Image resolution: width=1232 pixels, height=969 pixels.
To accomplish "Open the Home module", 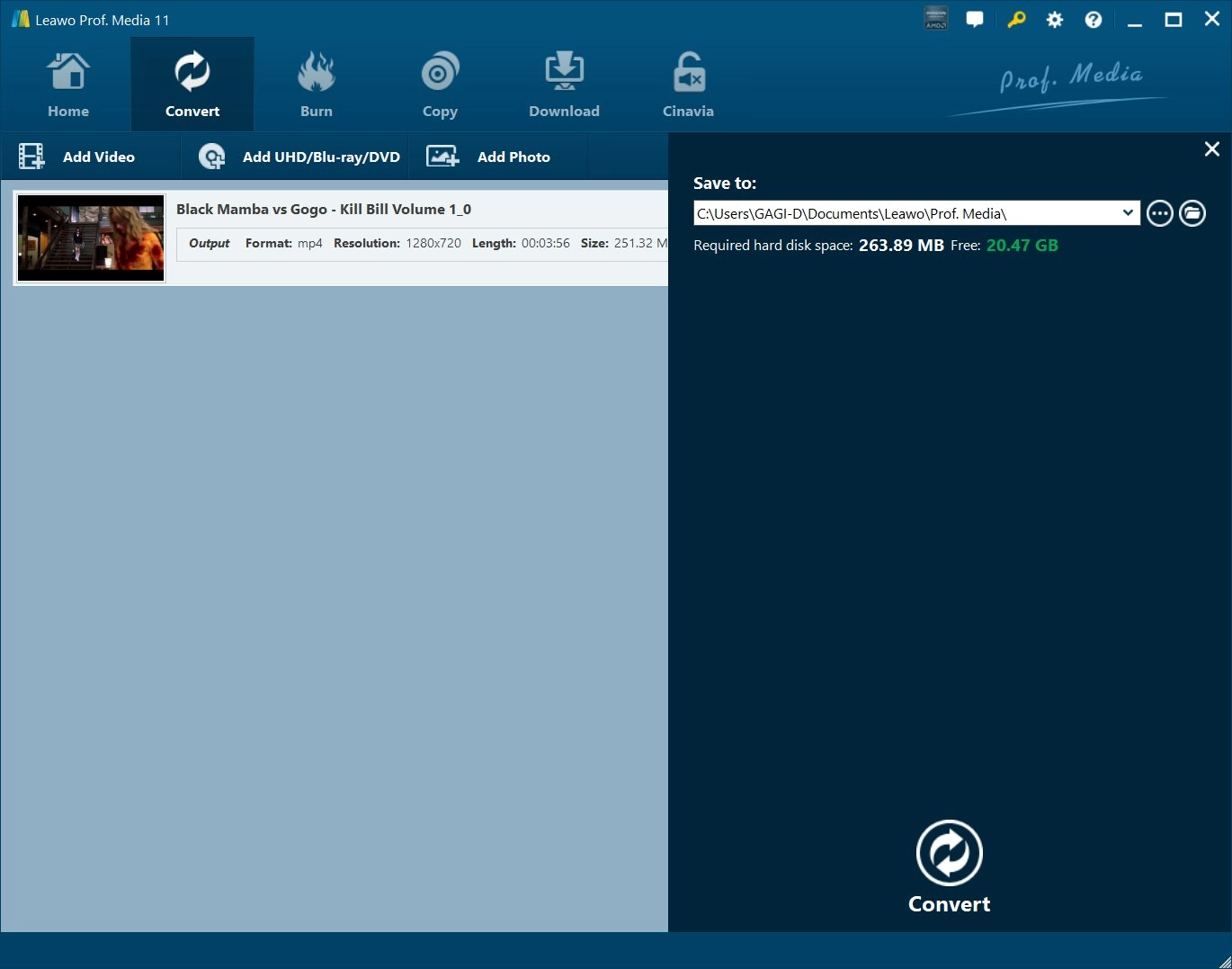I will point(68,85).
